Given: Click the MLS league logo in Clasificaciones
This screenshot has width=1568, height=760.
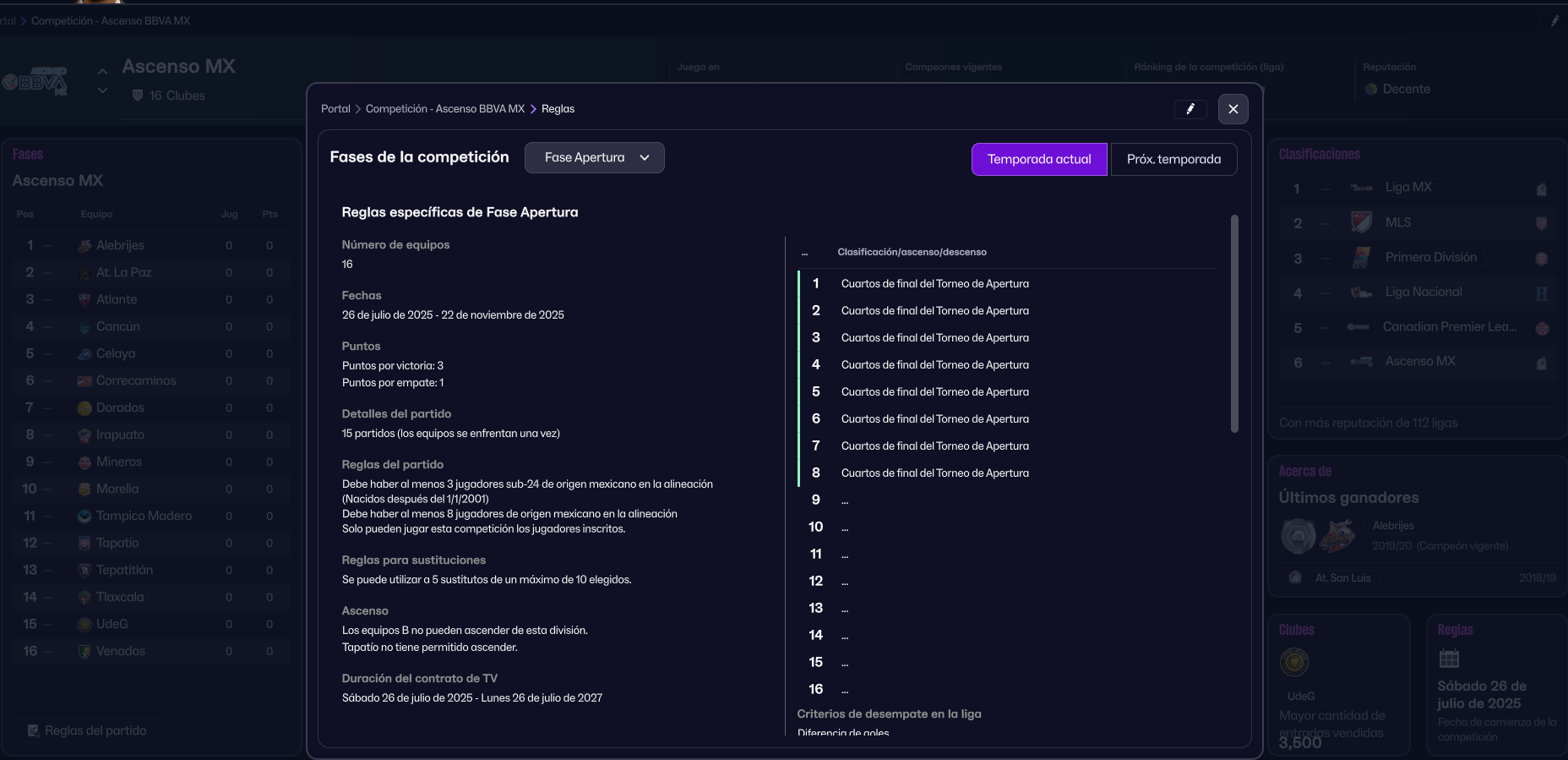Looking at the screenshot, I should [x=1360, y=222].
